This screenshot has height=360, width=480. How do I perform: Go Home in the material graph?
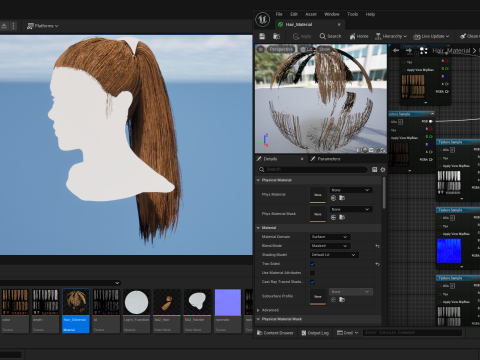[x=359, y=36]
